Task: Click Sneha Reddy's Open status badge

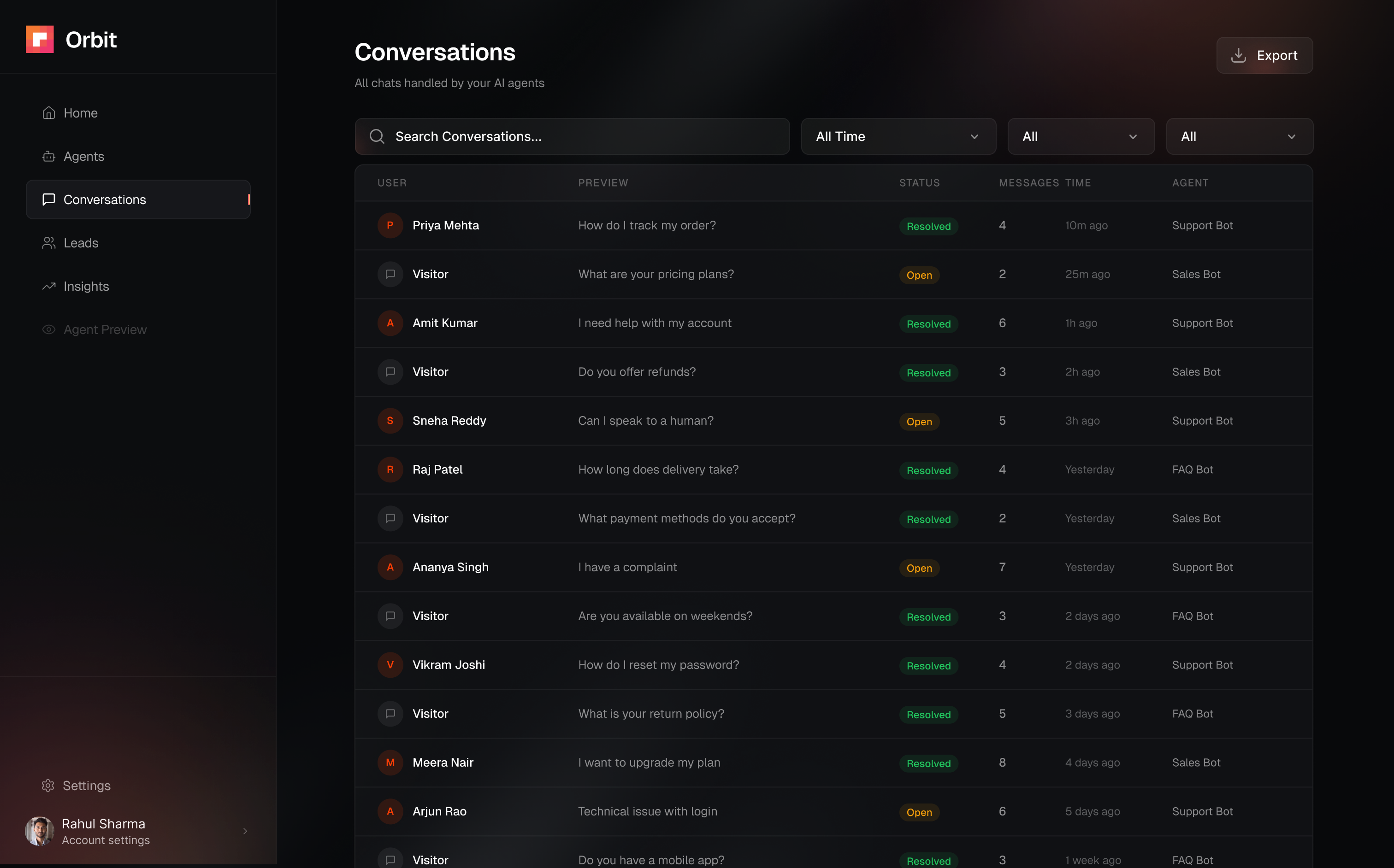Action: click(x=918, y=422)
